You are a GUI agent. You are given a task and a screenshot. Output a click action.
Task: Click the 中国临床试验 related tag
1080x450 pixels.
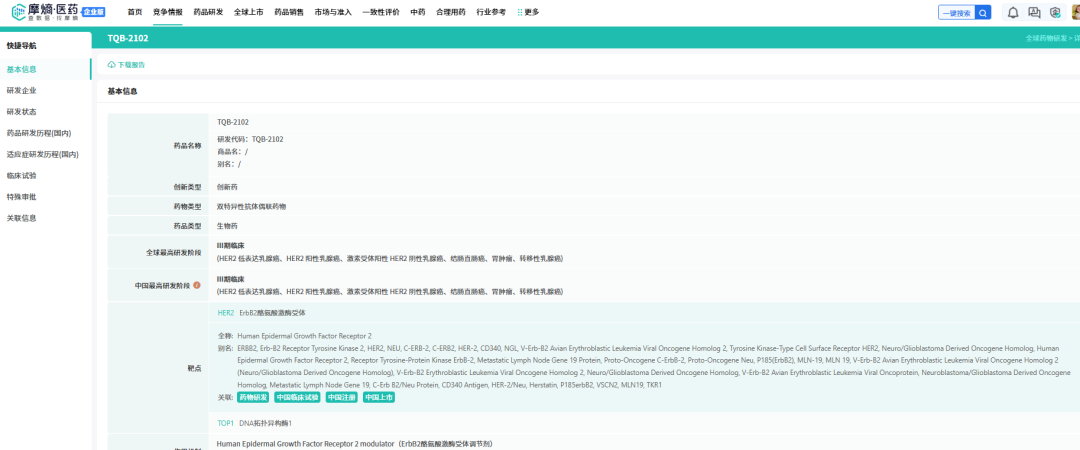click(297, 398)
